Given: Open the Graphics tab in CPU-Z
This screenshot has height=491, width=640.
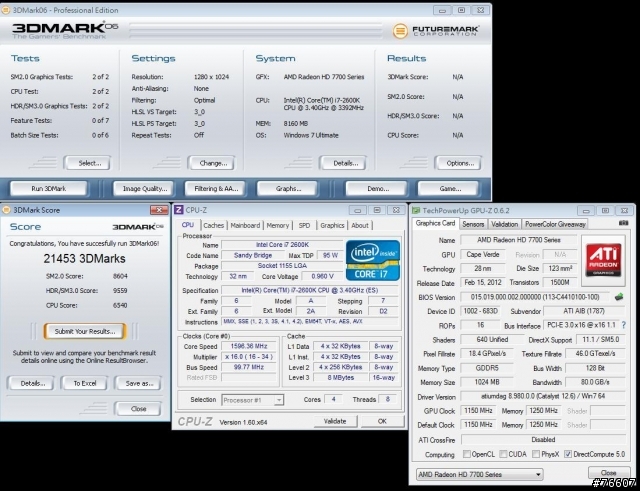Looking at the screenshot, I should click(x=332, y=225).
